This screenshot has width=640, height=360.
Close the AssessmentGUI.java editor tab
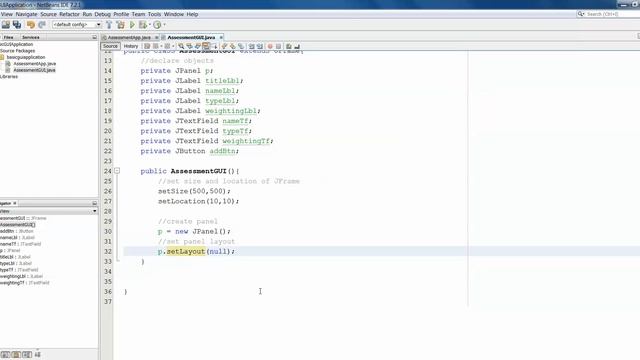coord(221,37)
